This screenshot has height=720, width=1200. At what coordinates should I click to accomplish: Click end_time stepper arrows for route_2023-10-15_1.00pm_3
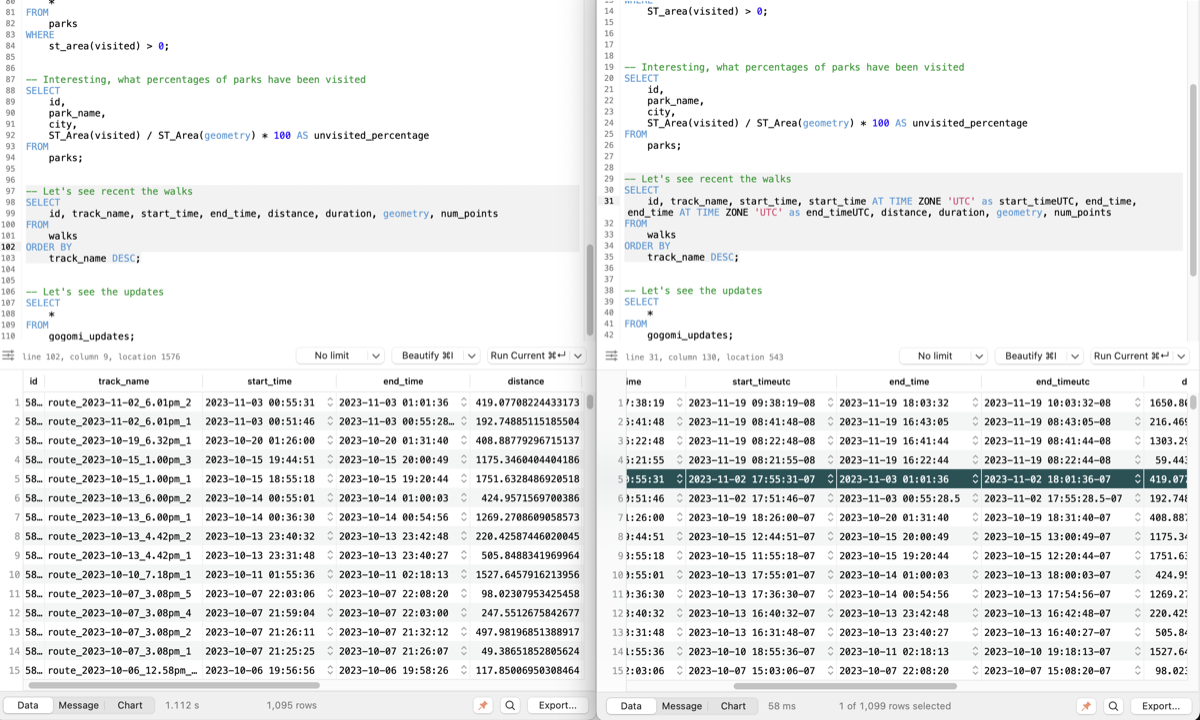[465, 459]
